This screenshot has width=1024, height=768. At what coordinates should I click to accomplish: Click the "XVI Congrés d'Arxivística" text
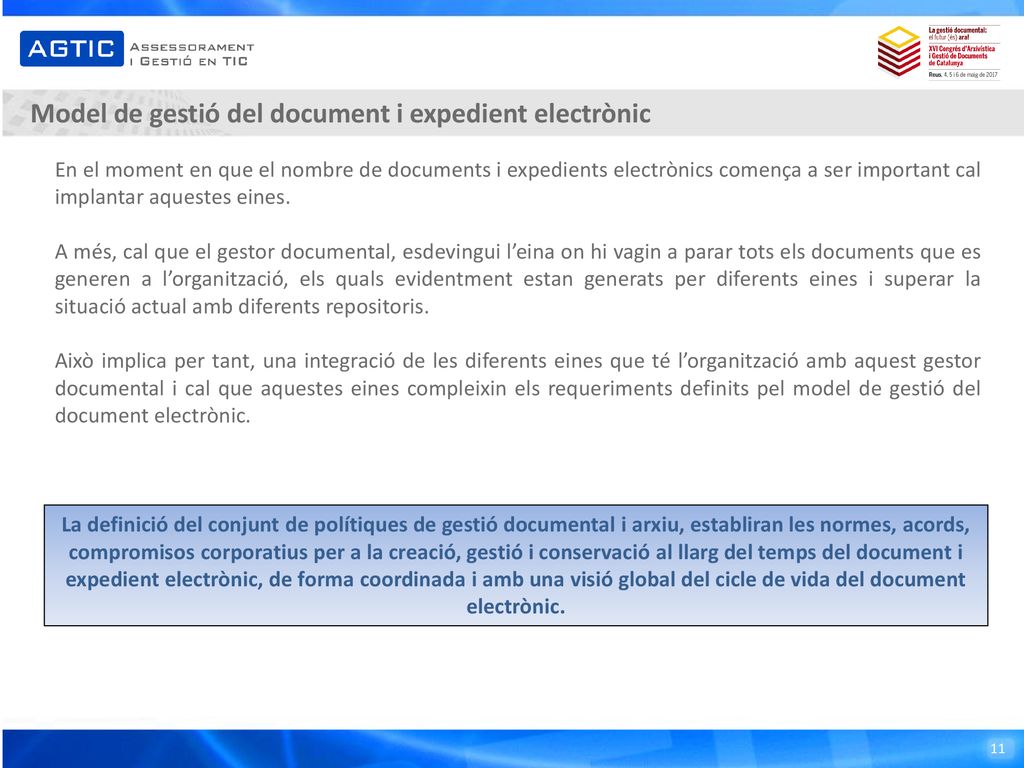961,49
